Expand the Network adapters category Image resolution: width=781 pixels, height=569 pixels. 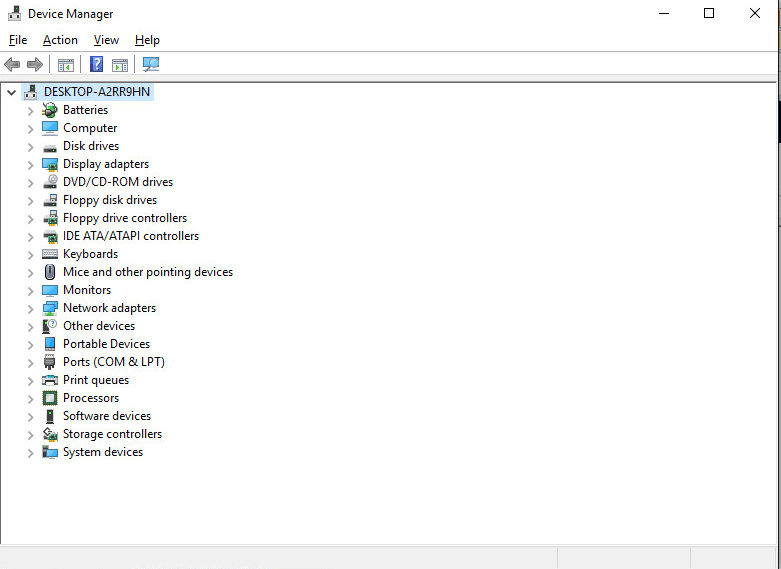click(x=30, y=308)
